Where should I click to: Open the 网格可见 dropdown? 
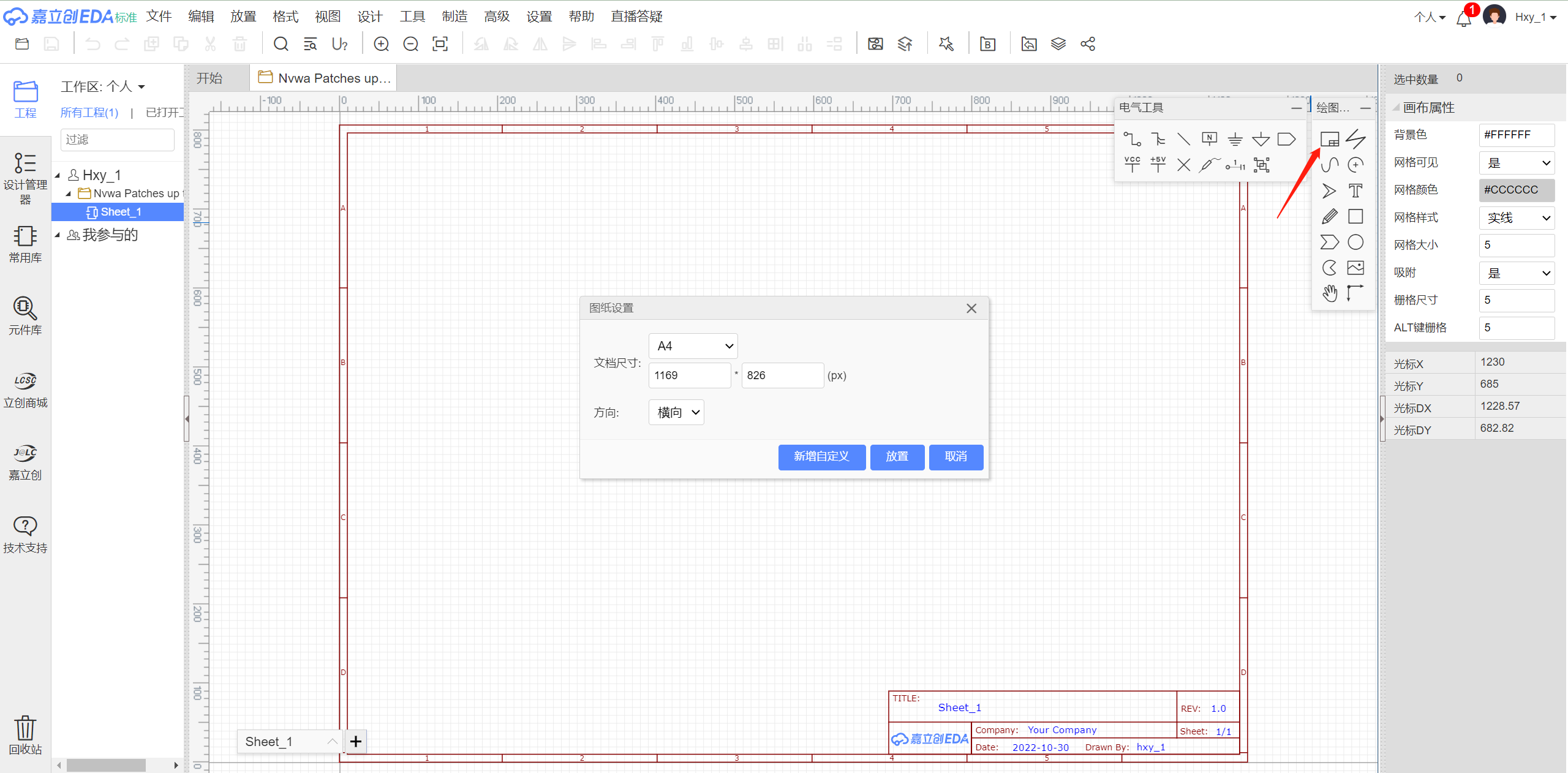click(1517, 163)
